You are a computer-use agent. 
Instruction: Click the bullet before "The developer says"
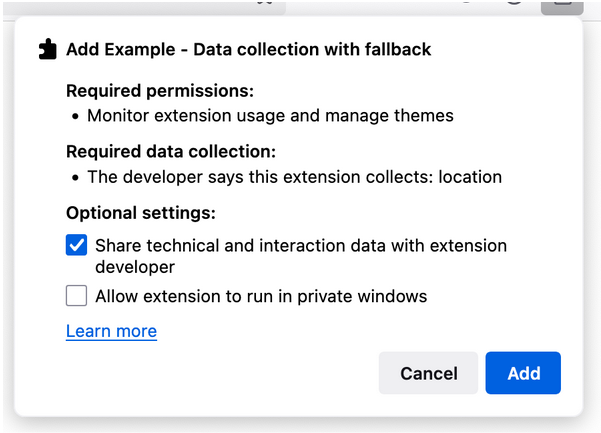click(76, 178)
